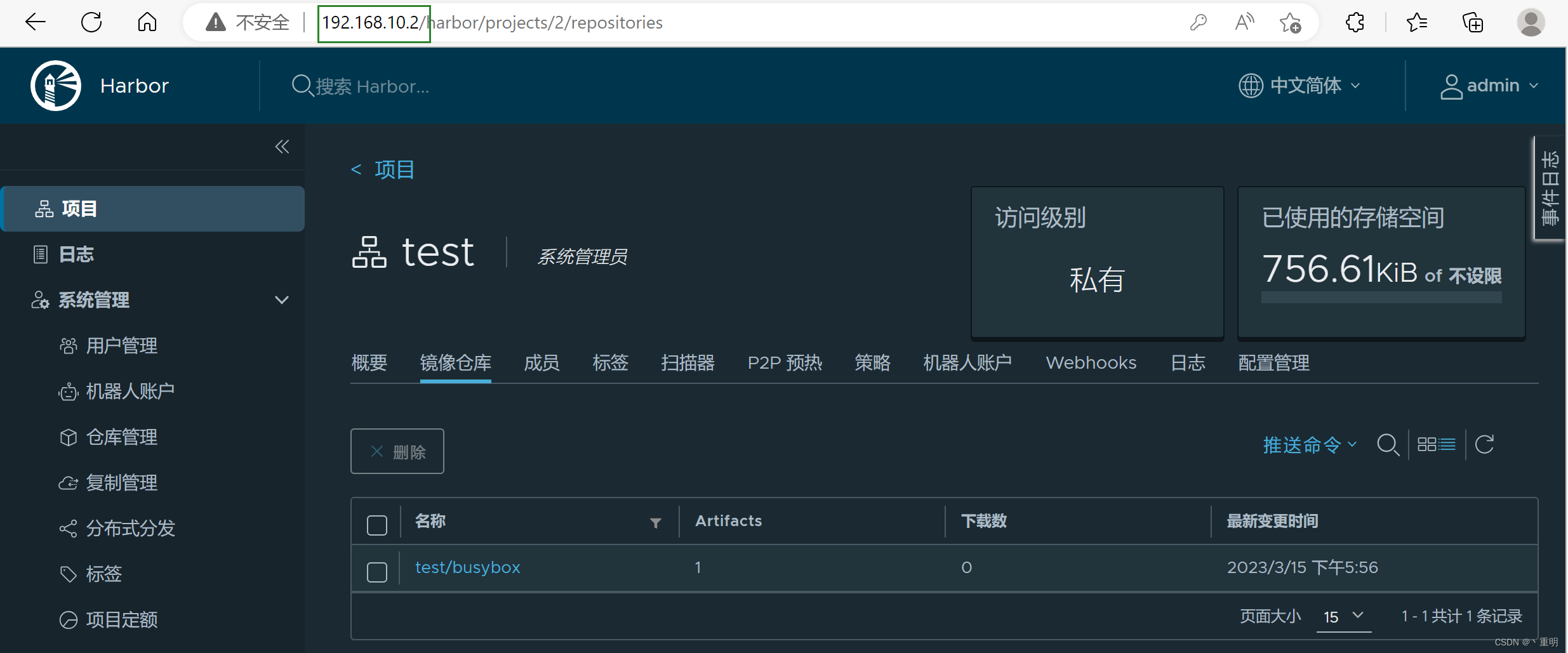Open browser profile avatar

point(1531,22)
